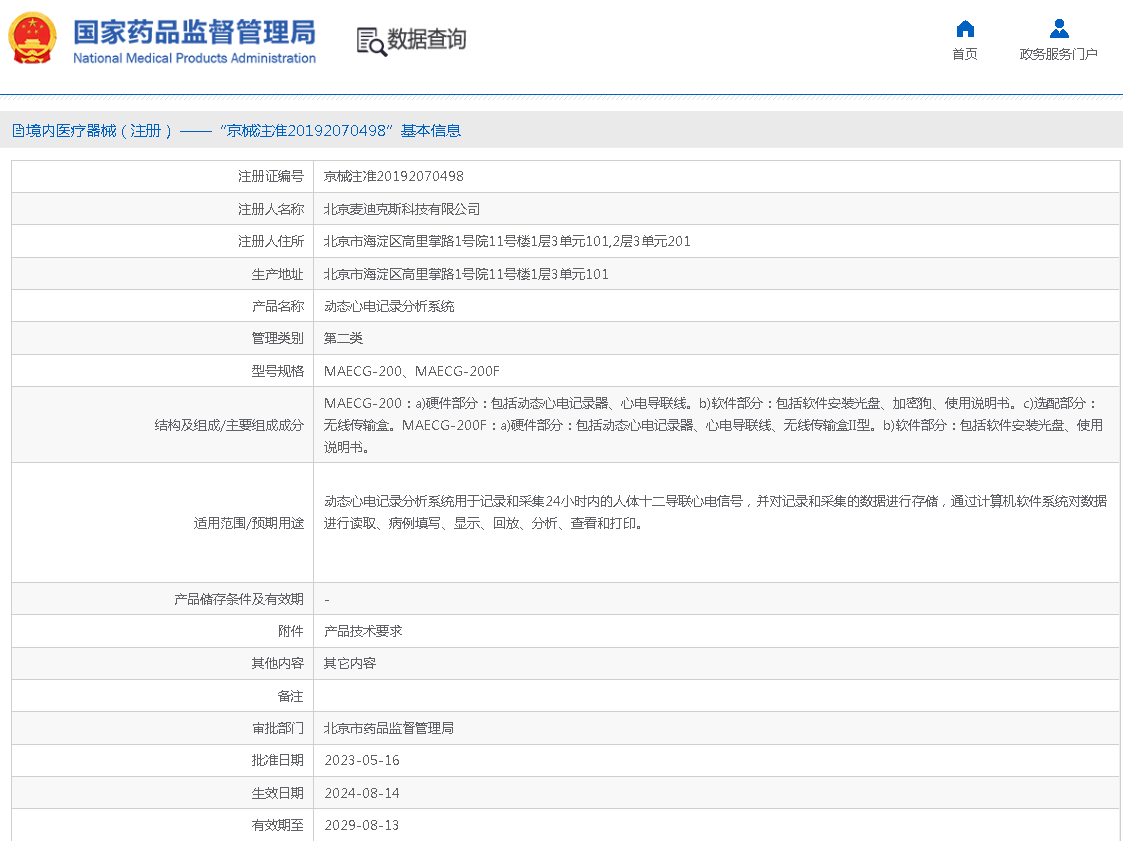Open the 首页 text link
Image resolution: width=1123 pixels, height=841 pixels.
coord(964,55)
